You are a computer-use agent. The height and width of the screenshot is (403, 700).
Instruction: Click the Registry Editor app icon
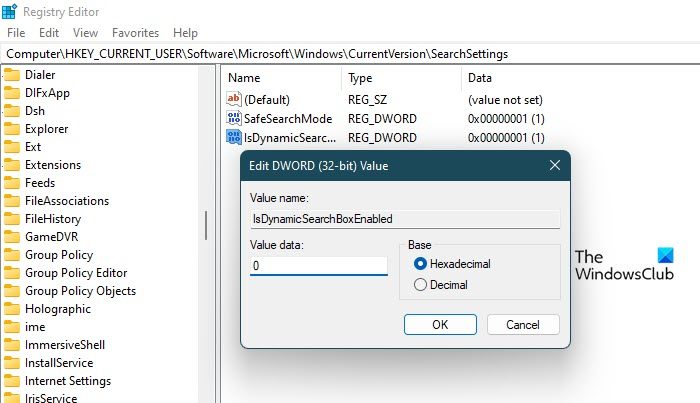coord(9,11)
